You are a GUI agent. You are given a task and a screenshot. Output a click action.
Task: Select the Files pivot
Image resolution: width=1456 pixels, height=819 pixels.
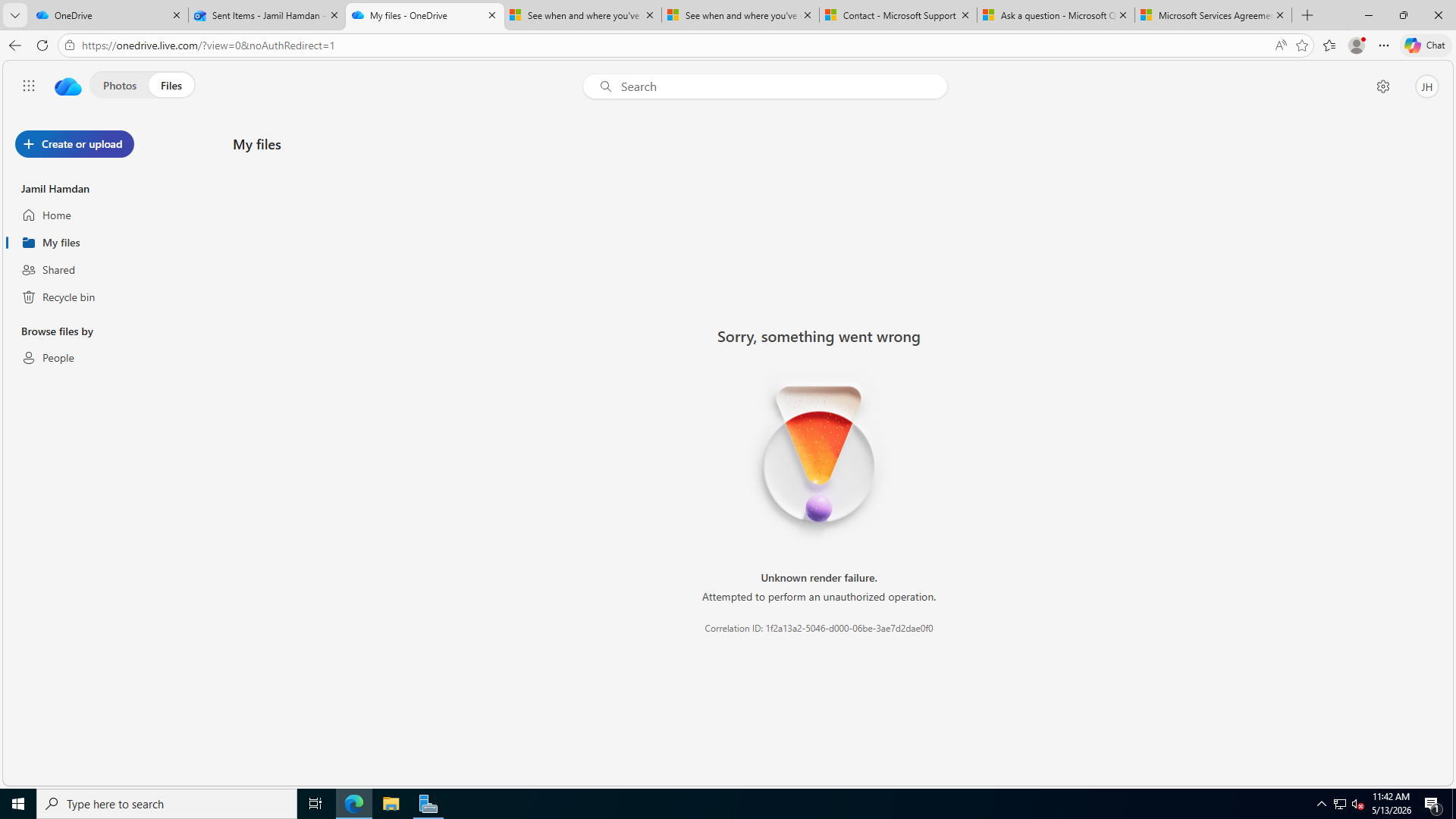(x=171, y=86)
